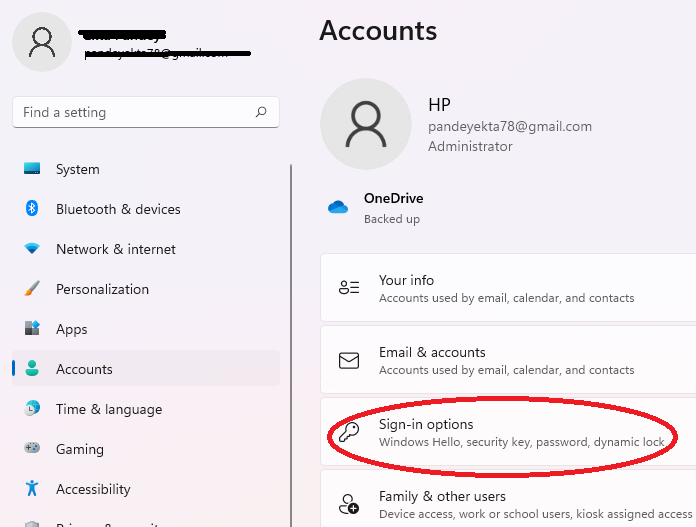Click the Accessibility figure icon

click(x=32, y=489)
